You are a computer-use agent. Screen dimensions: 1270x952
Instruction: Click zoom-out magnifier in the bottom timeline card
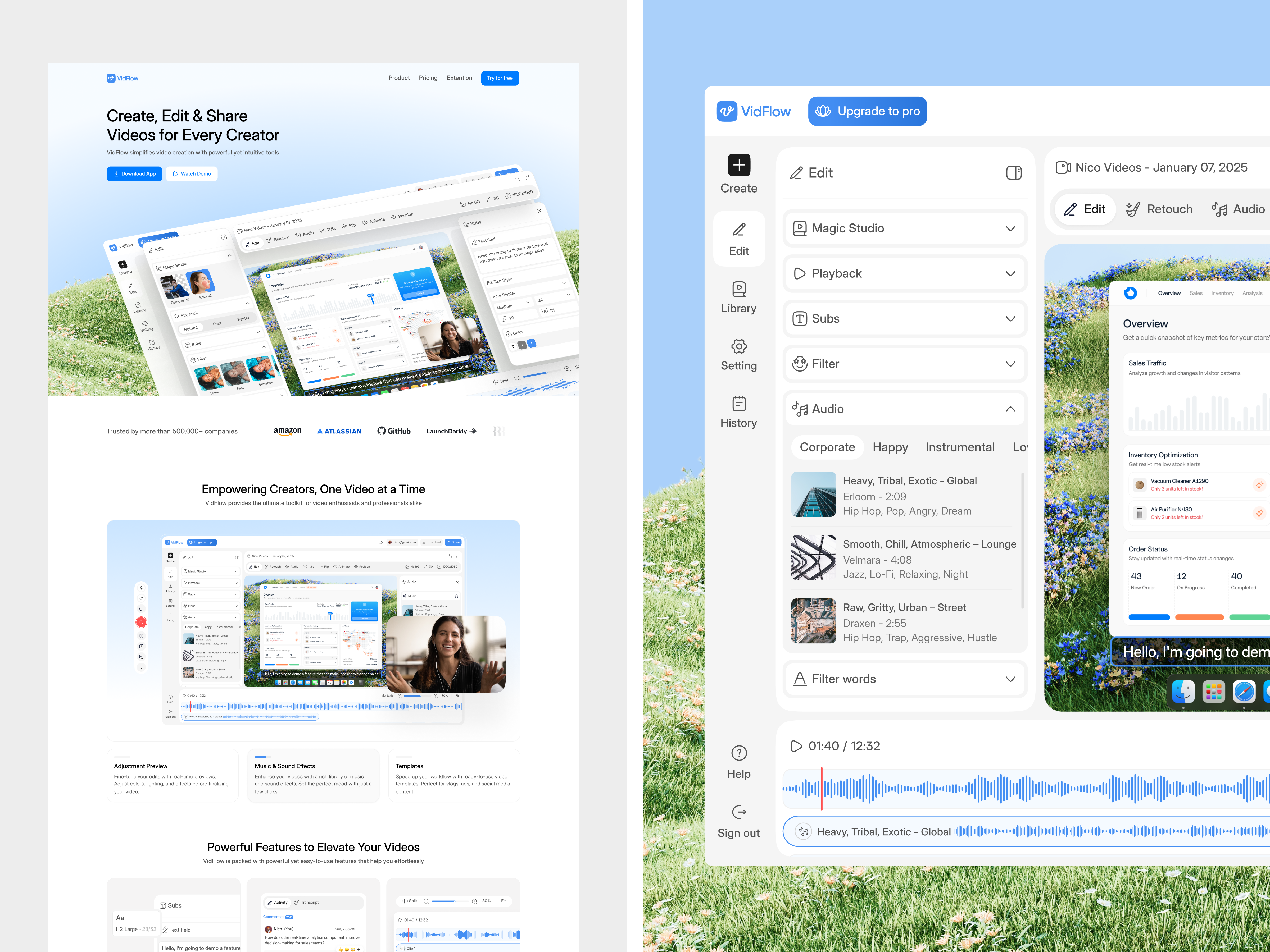[426, 901]
